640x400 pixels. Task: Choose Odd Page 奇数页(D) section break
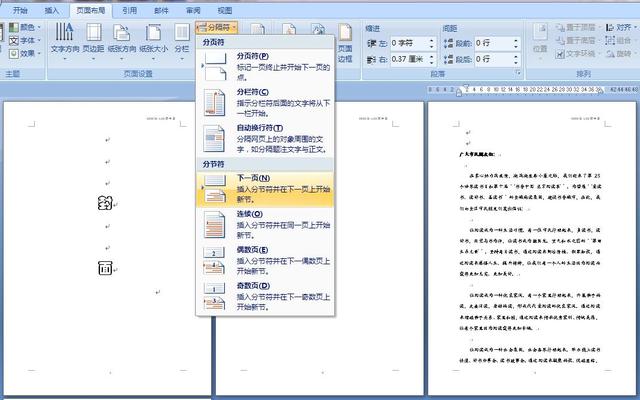265,296
